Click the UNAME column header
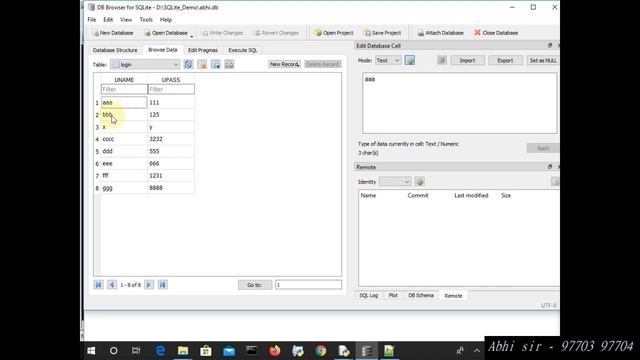Screen dimensions: 640x360 tap(124, 80)
